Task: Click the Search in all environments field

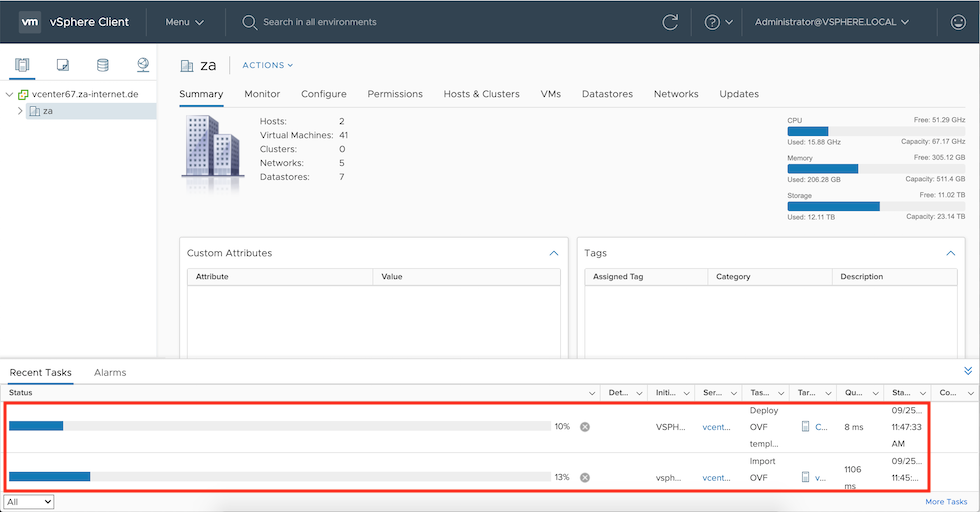Action: pyautogui.click(x=319, y=22)
